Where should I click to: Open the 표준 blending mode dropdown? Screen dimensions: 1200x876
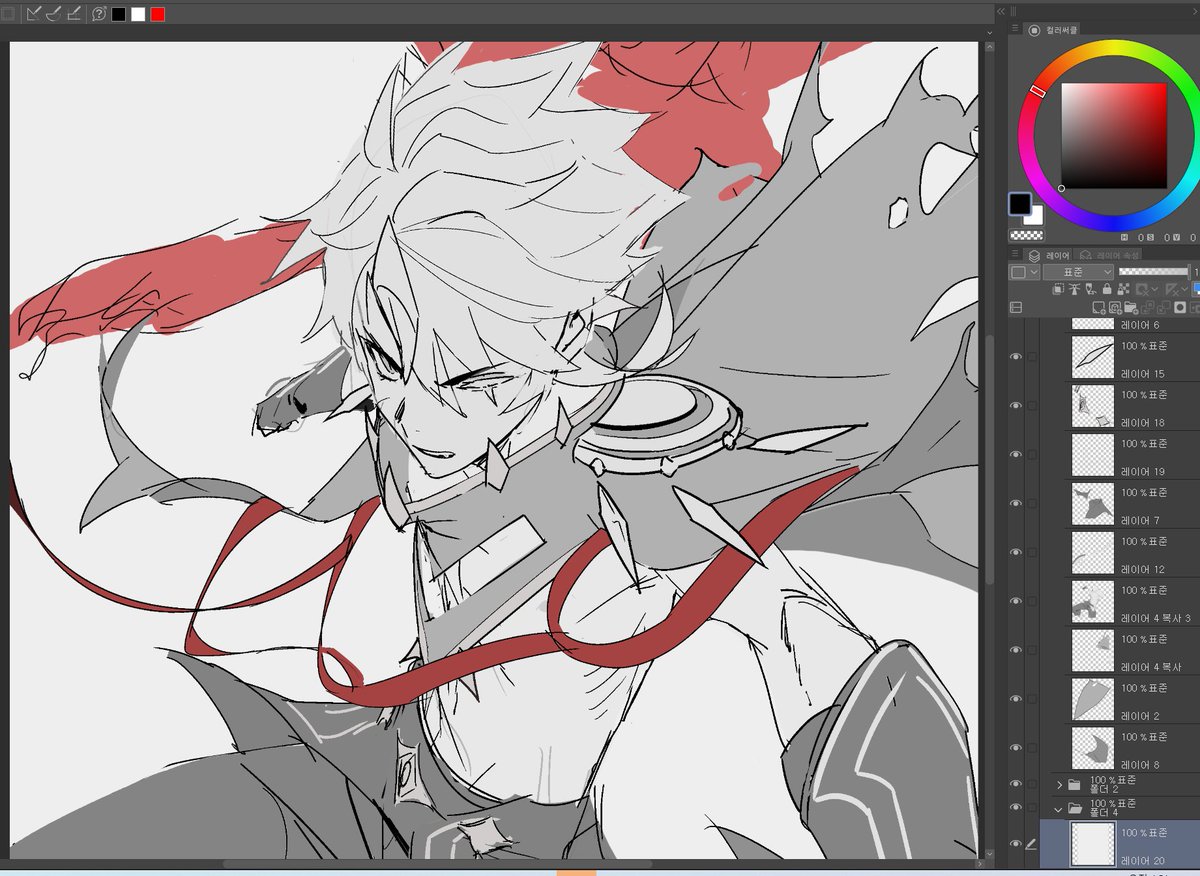coord(1078,272)
